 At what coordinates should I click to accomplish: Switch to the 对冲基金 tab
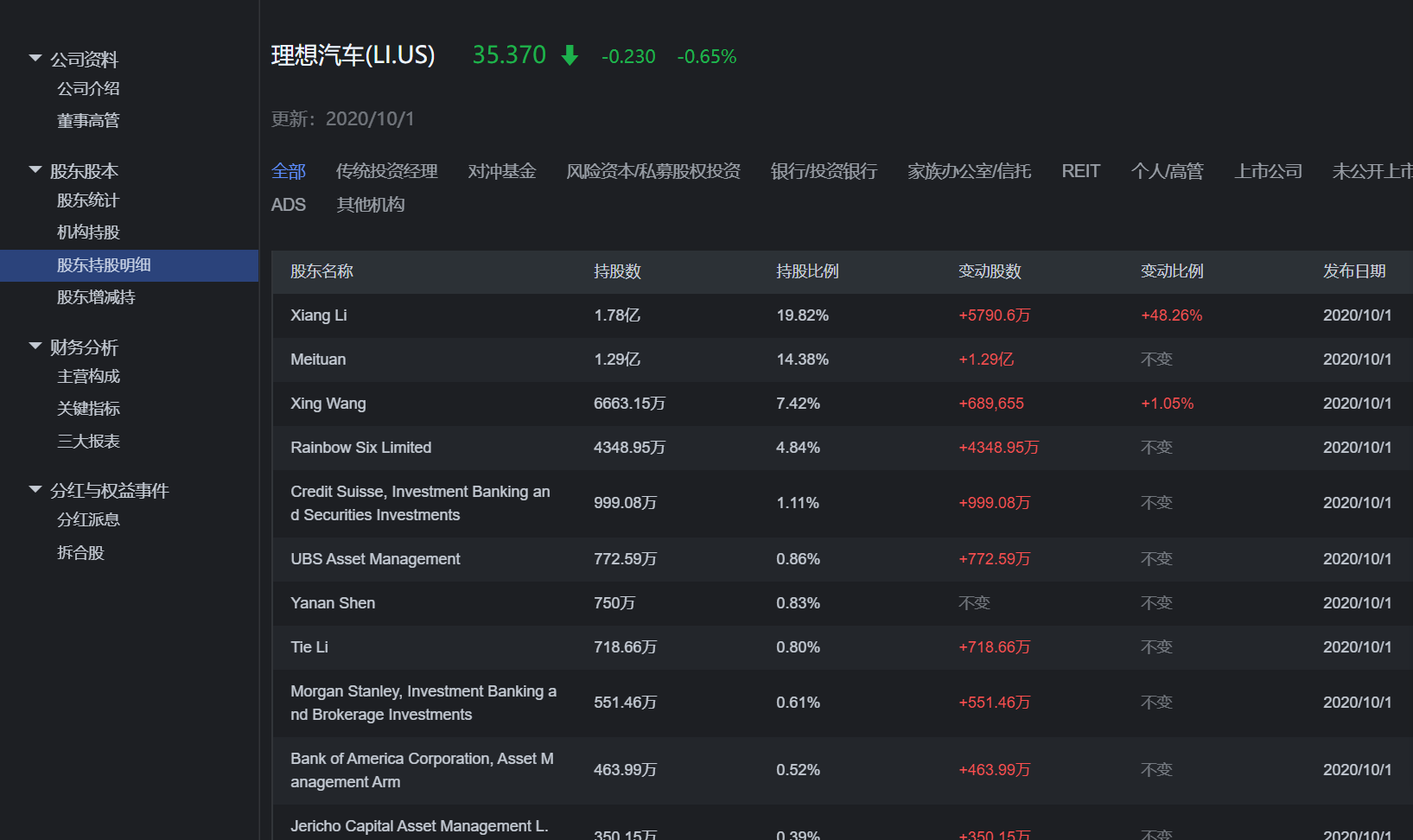502,171
